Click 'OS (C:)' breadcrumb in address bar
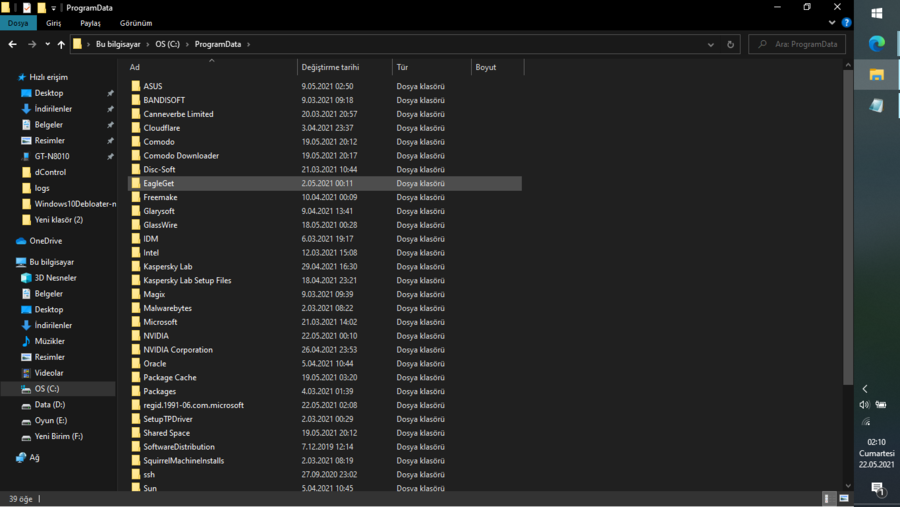900x507 pixels. pos(167,44)
